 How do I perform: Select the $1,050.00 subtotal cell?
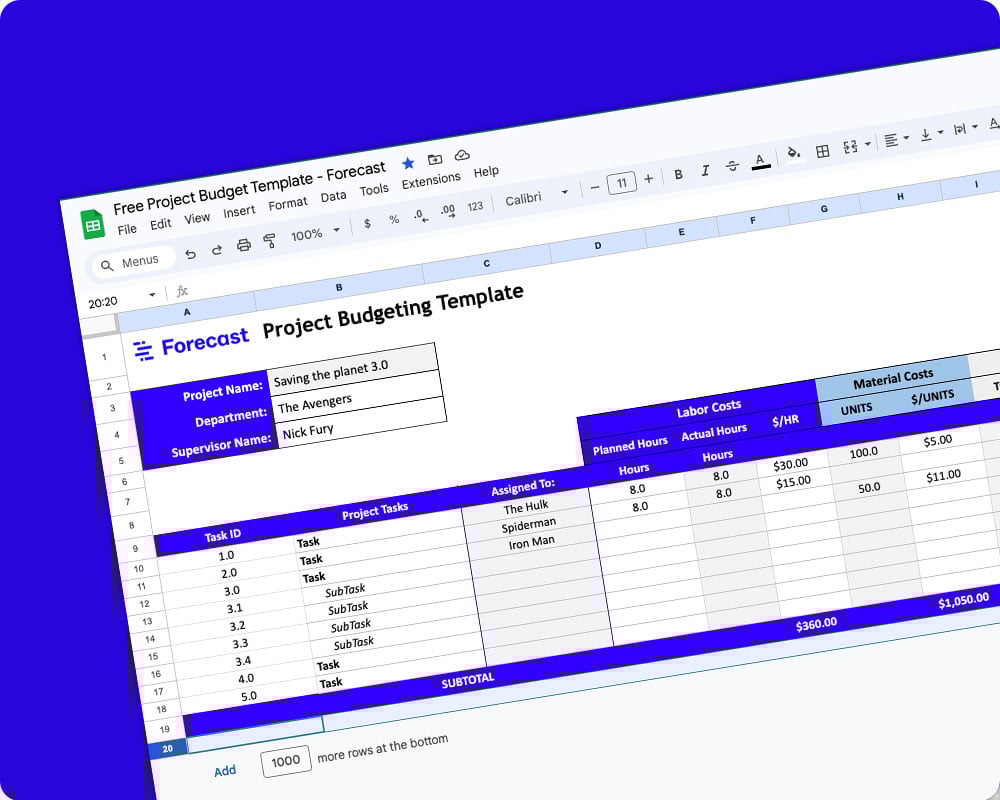click(x=963, y=600)
